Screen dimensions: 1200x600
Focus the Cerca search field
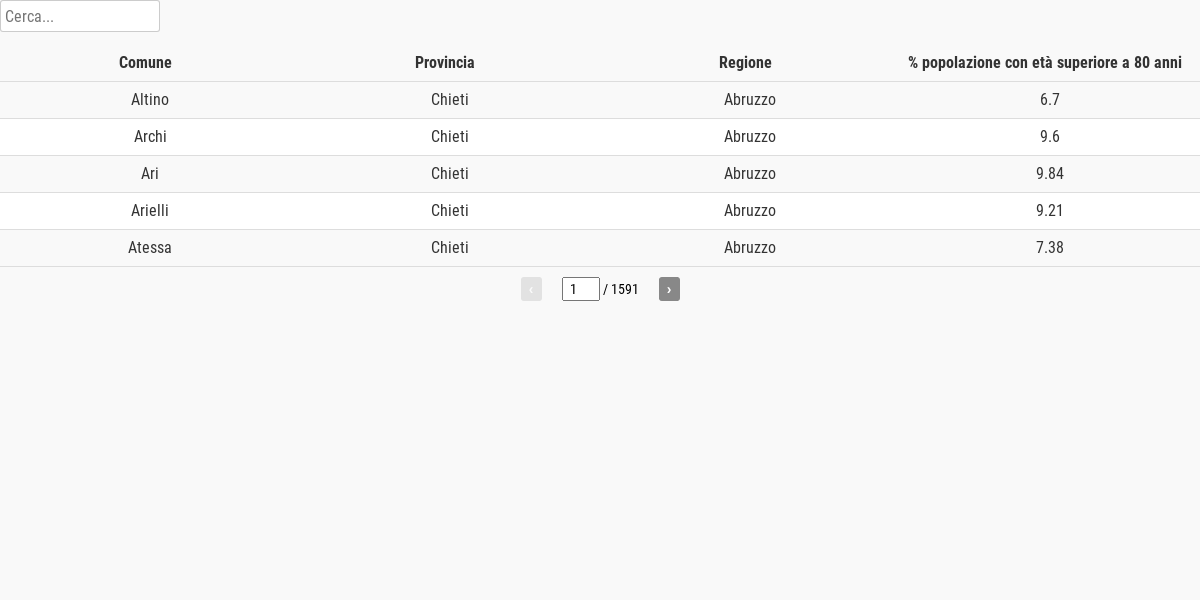[x=80, y=16]
